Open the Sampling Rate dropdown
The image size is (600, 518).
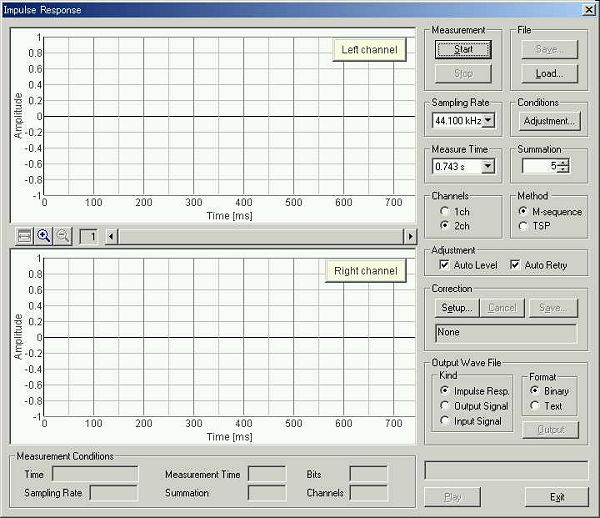pyautogui.click(x=488, y=121)
